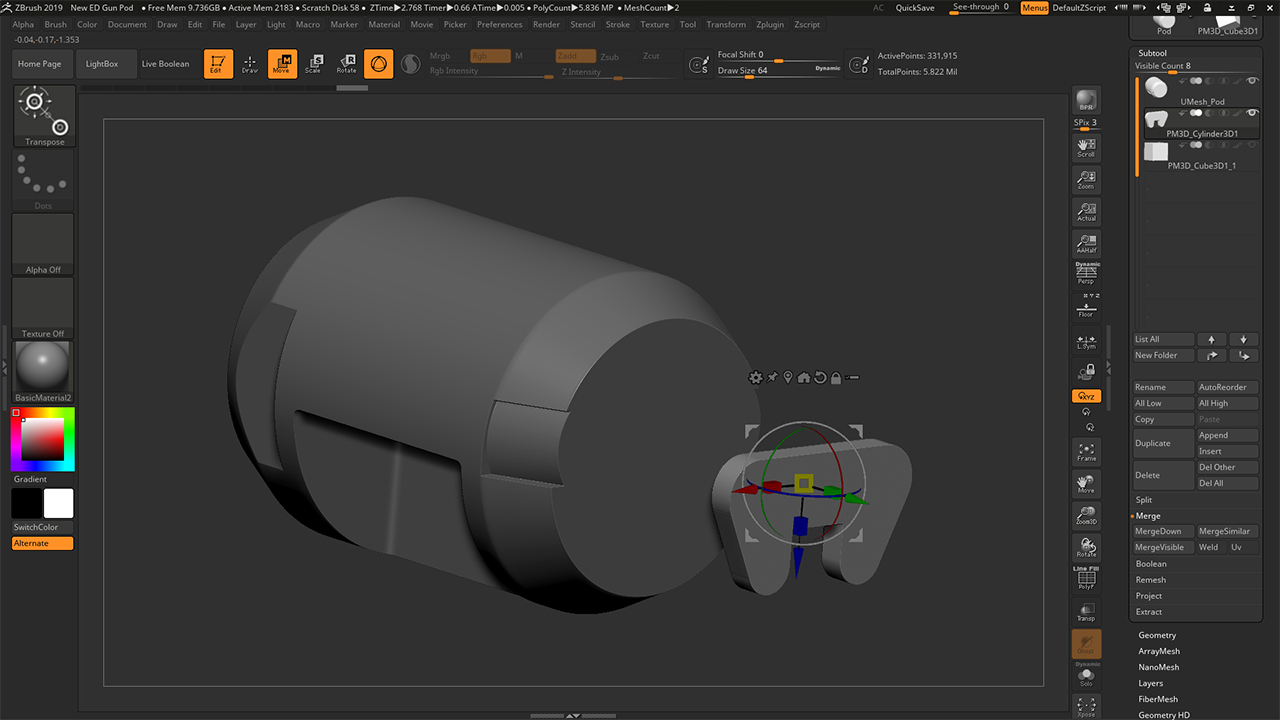The width and height of the screenshot is (1280, 720).
Task: Click the AAHalf icon
Action: click(x=1086, y=243)
